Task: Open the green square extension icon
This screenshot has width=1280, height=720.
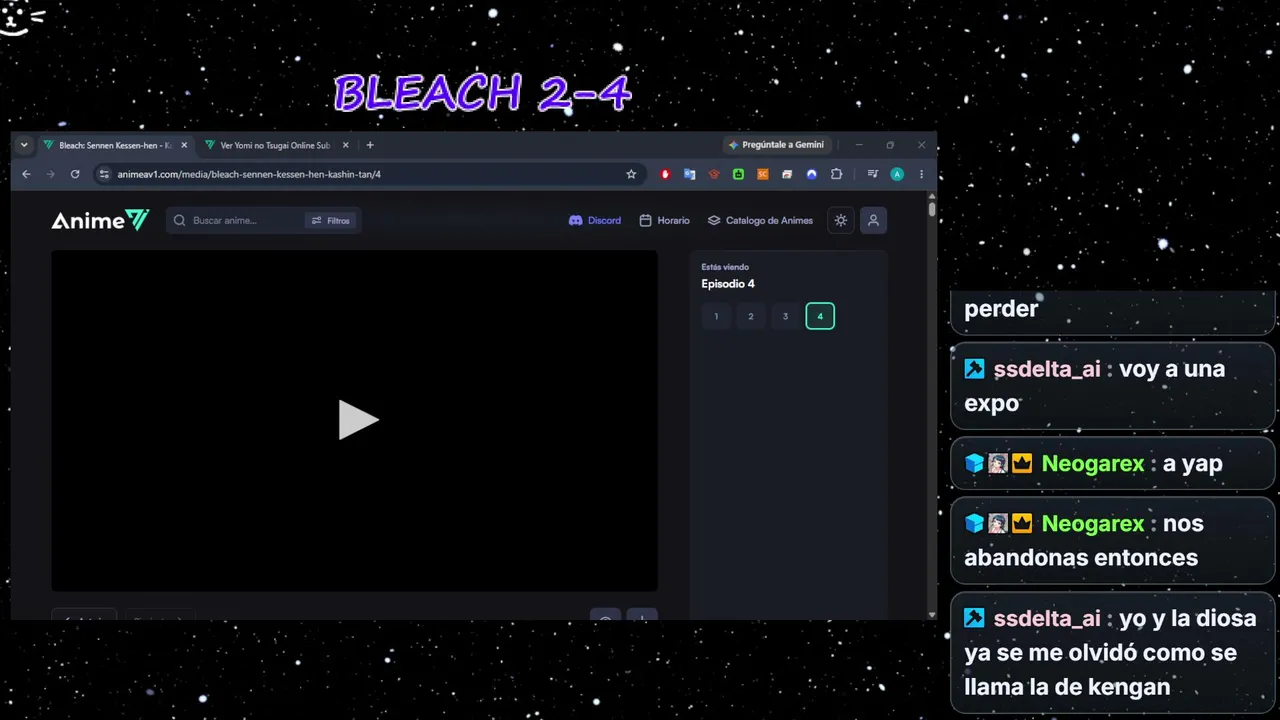Action: (738, 174)
